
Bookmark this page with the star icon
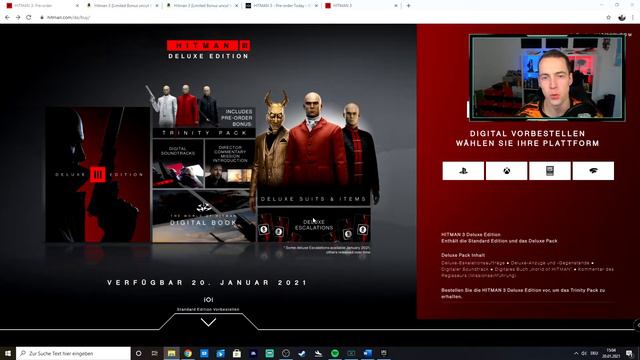pyautogui.click(x=609, y=18)
